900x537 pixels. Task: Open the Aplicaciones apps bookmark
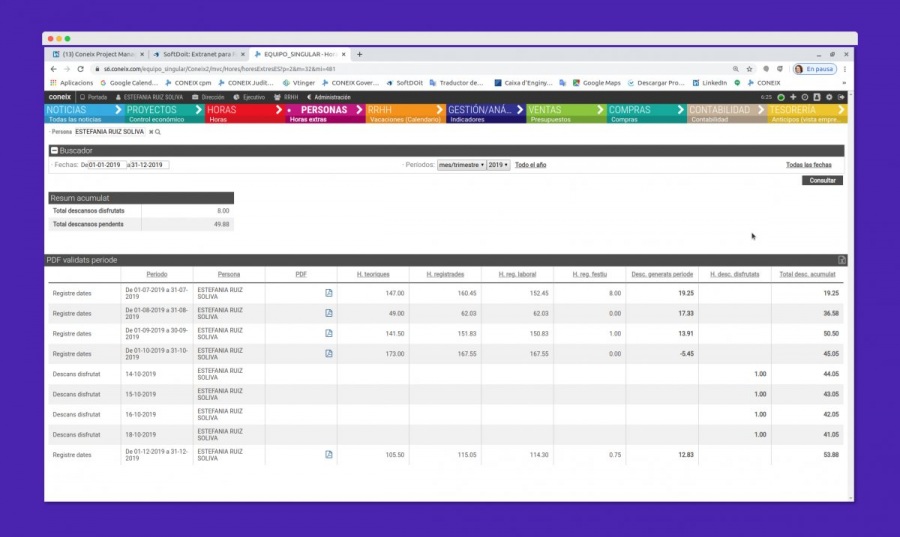pos(72,83)
